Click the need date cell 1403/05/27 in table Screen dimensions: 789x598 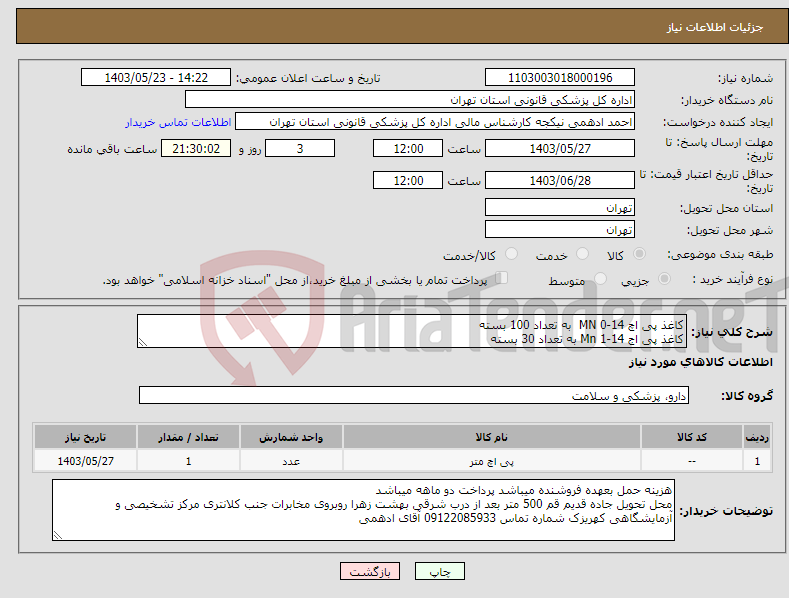(x=85, y=461)
